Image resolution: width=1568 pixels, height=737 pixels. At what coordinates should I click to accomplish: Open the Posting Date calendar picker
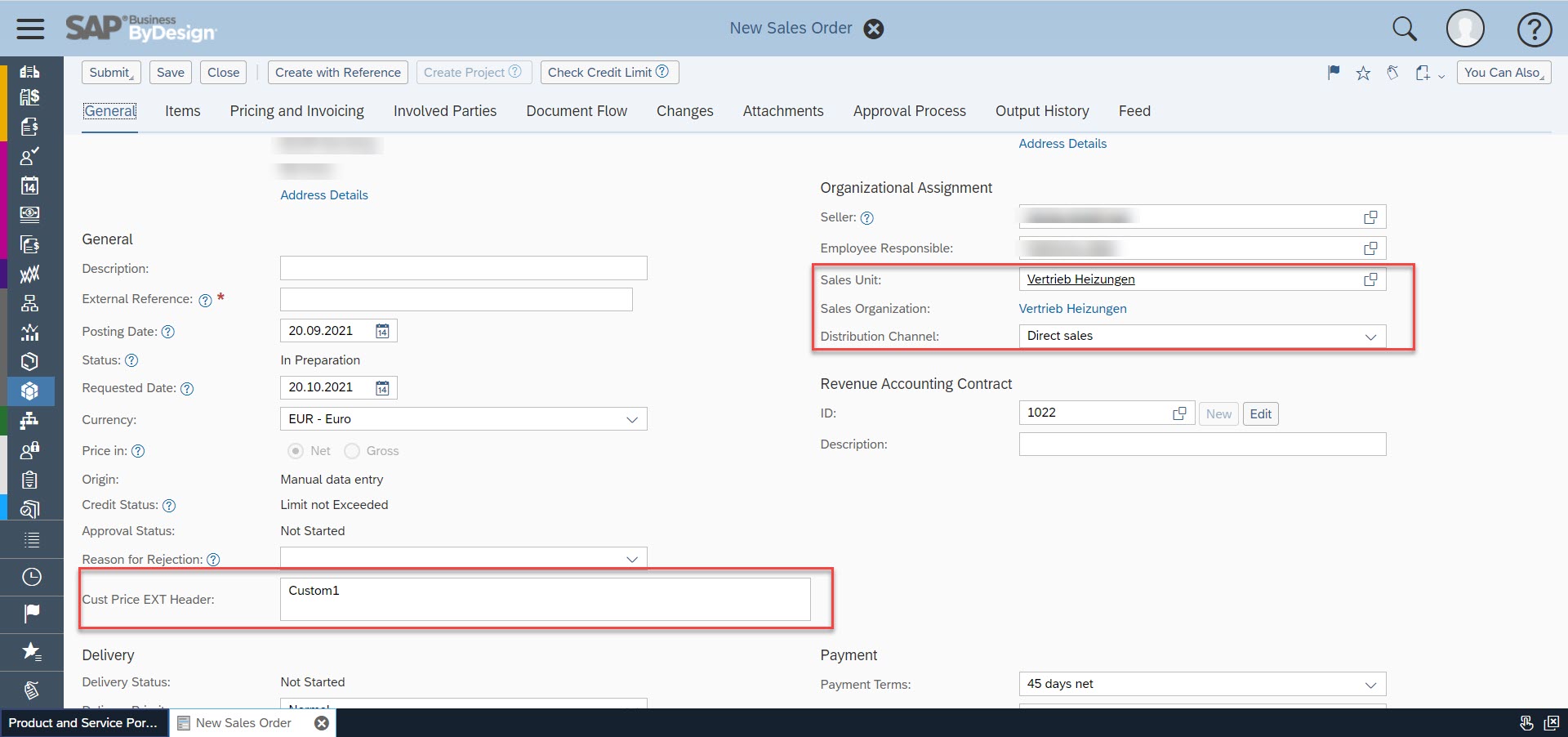[x=382, y=331]
